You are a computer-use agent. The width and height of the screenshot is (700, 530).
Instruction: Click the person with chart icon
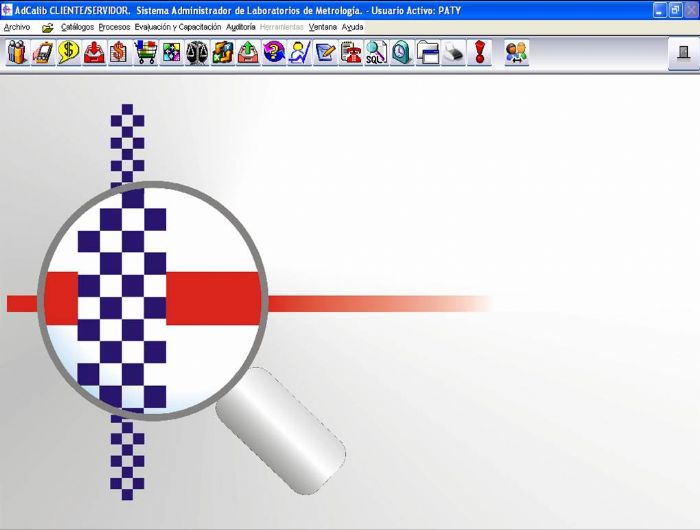(x=299, y=52)
